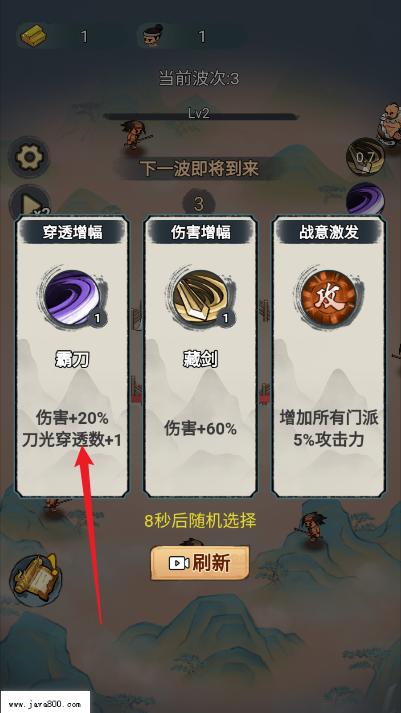401x713 pixels.
Task: Open the golden scroll icon
Action: (35, 579)
